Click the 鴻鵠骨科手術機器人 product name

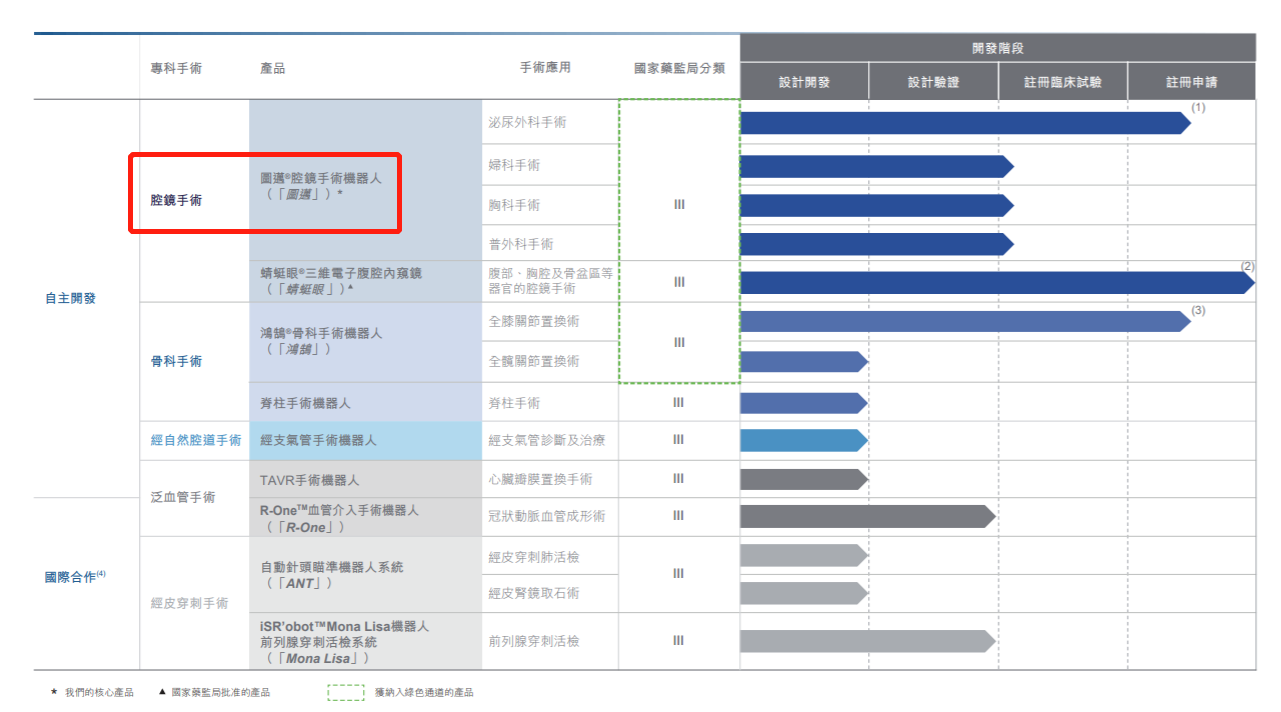pyautogui.click(x=321, y=333)
